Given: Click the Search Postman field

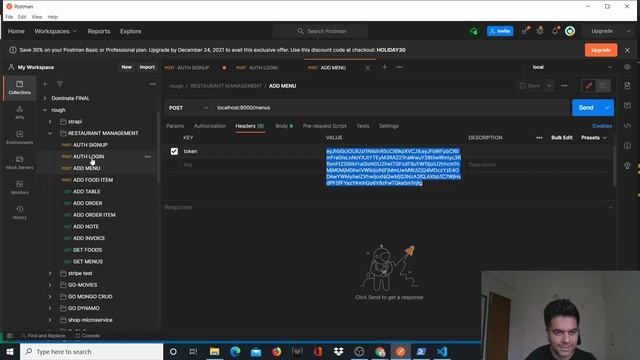Looking at the screenshot, I should pos(321,31).
